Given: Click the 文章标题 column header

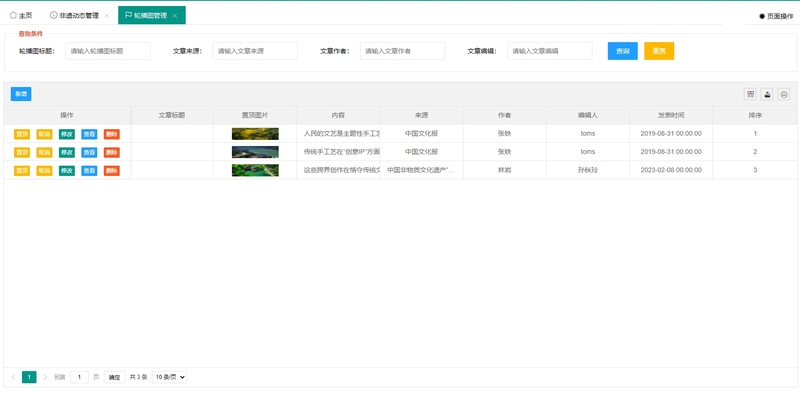Looking at the screenshot, I should [x=172, y=115].
